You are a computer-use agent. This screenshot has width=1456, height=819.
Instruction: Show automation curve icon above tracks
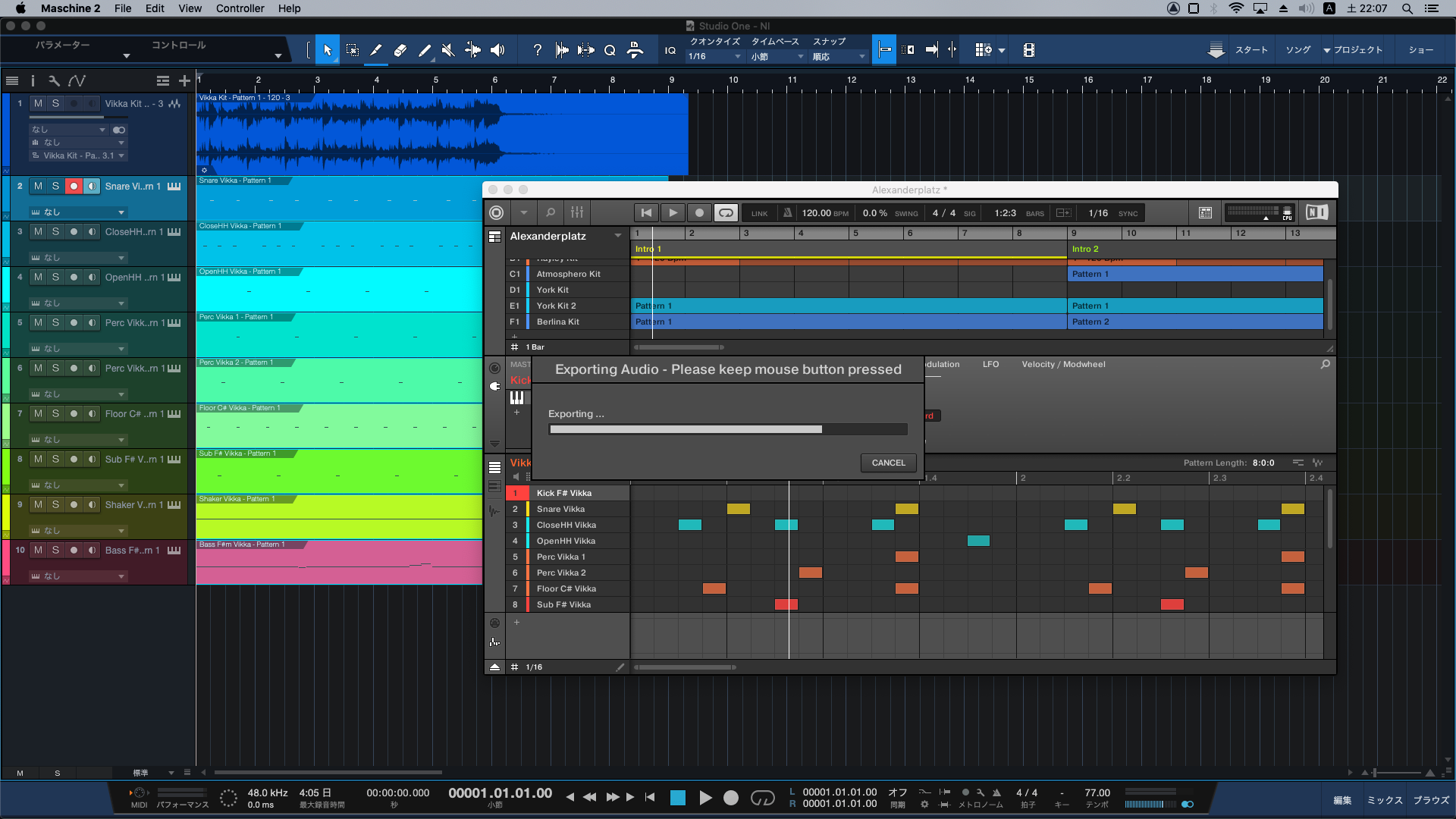77,80
